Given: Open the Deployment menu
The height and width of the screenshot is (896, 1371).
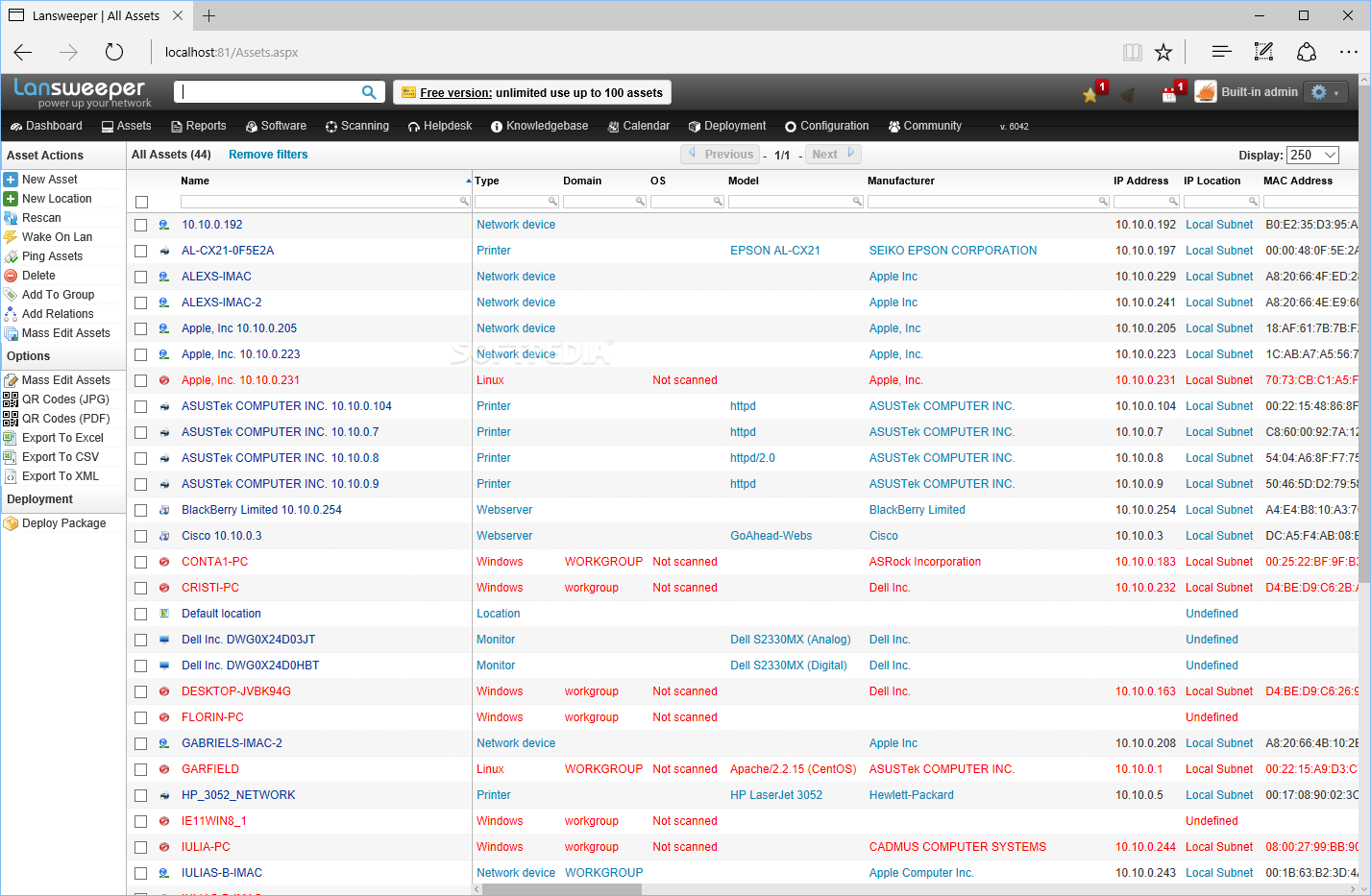Looking at the screenshot, I should (x=727, y=126).
